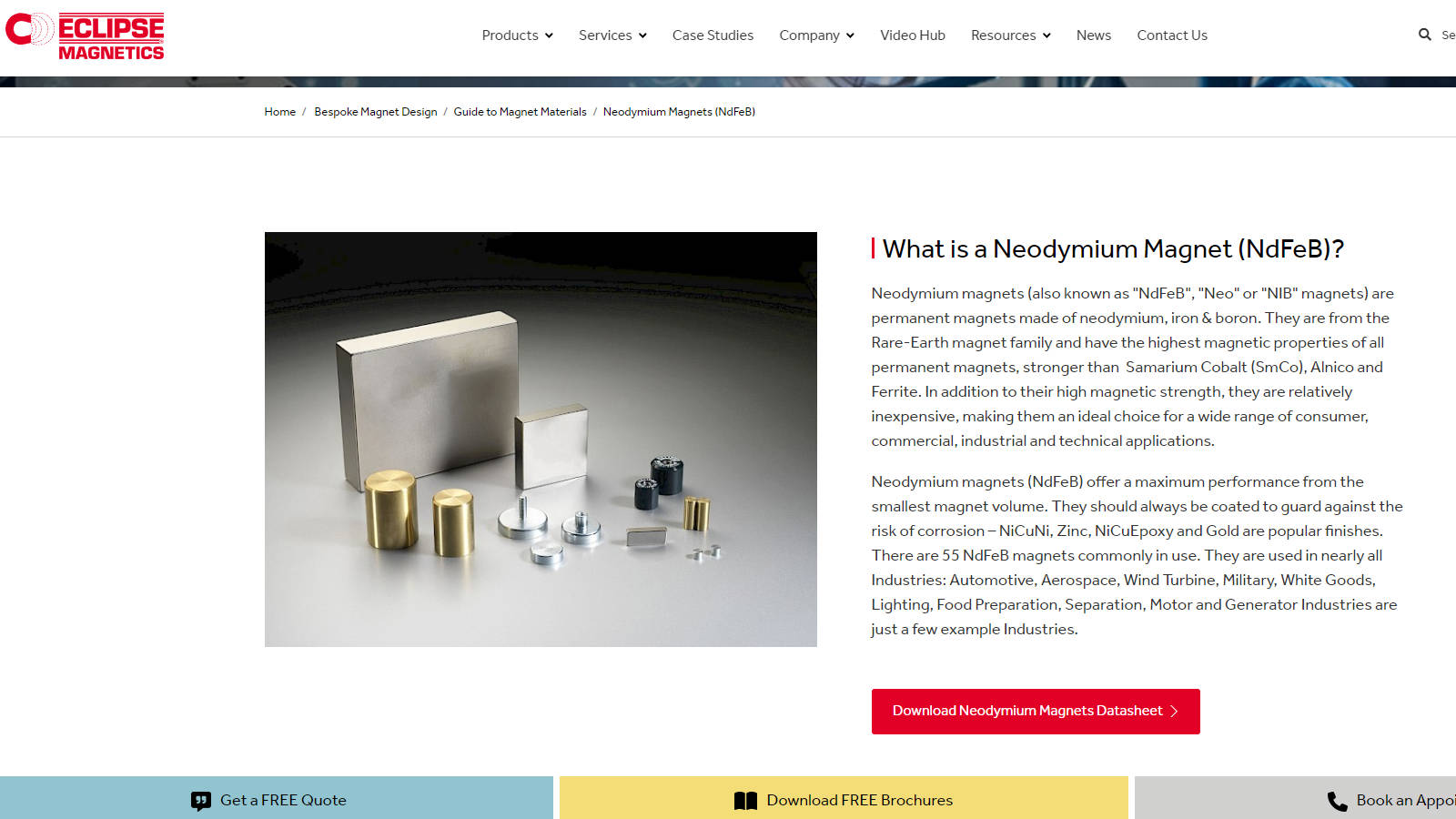Download Neodymium Magnets Datasheet

pyautogui.click(x=1036, y=712)
